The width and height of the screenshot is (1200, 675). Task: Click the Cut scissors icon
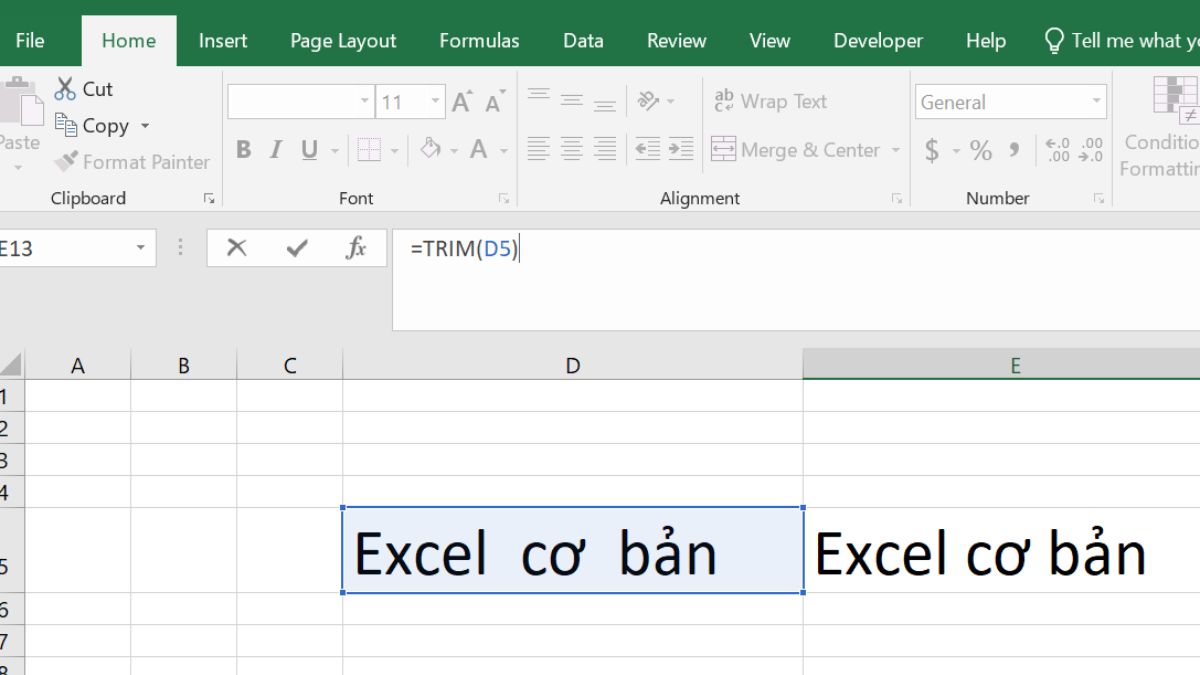[x=65, y=89]
